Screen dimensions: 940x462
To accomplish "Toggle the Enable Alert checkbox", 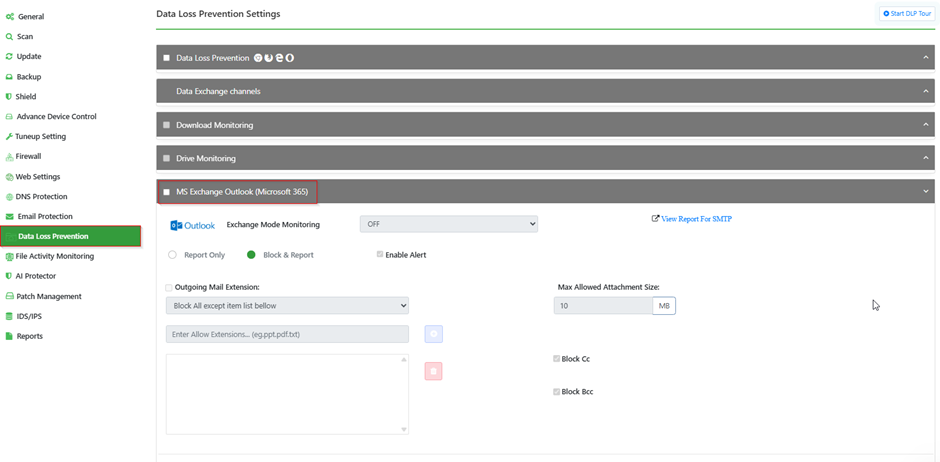I will [379, 255].
